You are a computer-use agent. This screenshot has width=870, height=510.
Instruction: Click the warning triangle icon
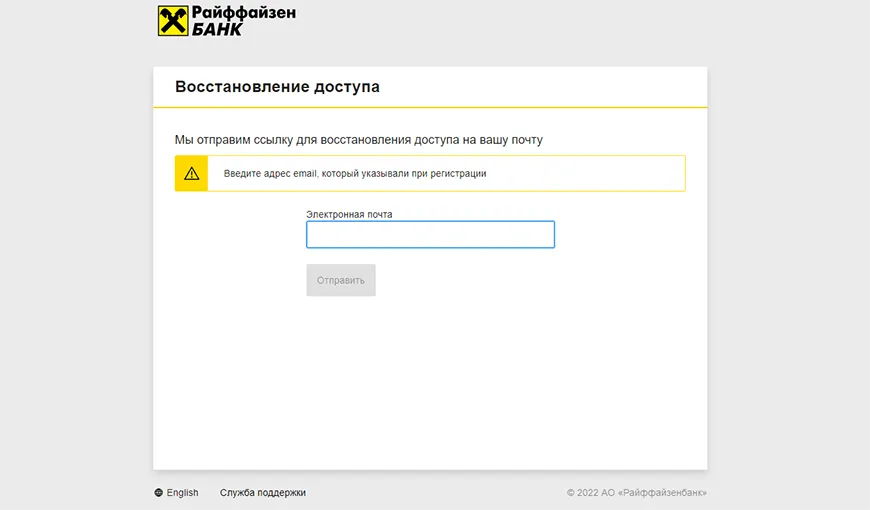click(191, 173)
